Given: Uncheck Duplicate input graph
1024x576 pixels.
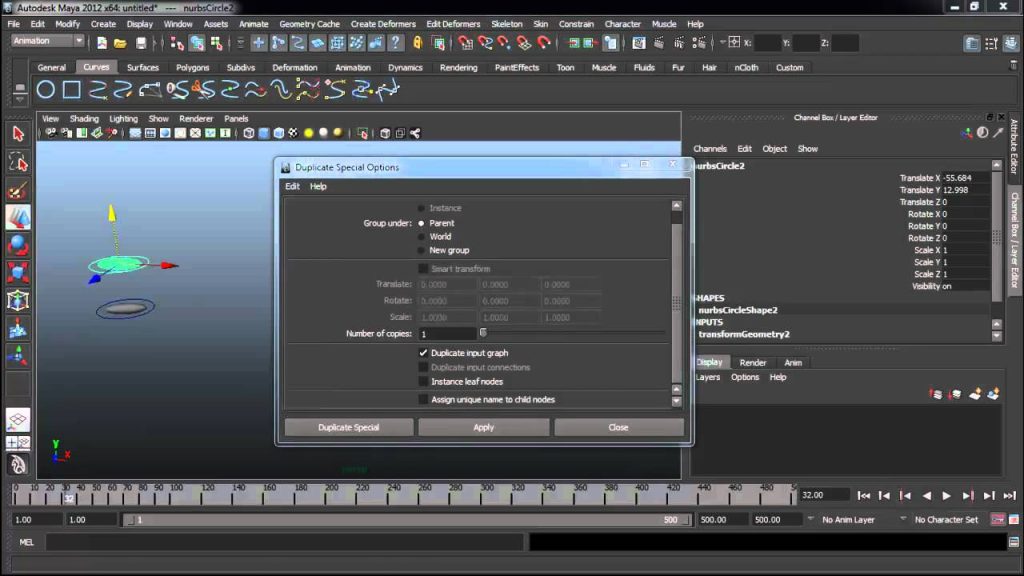Looking at the screenshot, I should pyautogui.click(x=423, y=353).
